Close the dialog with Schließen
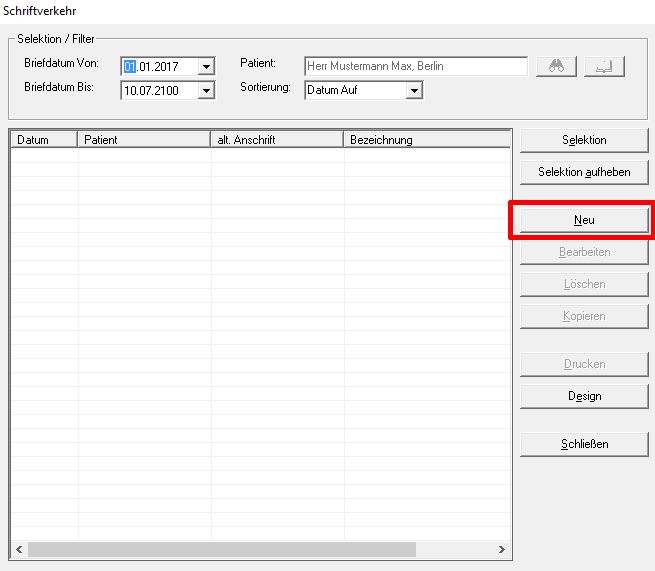The width and height of the screenshot is (655, 571). (584, 444)
